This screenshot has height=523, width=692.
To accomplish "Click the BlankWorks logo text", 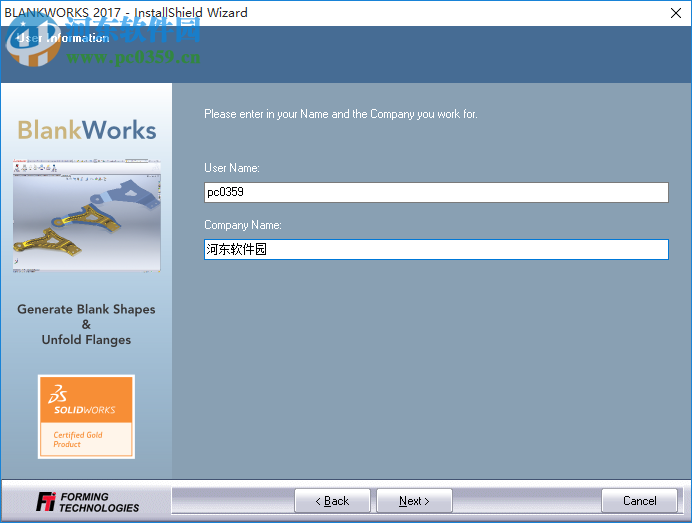I will (x=87, y=130).
